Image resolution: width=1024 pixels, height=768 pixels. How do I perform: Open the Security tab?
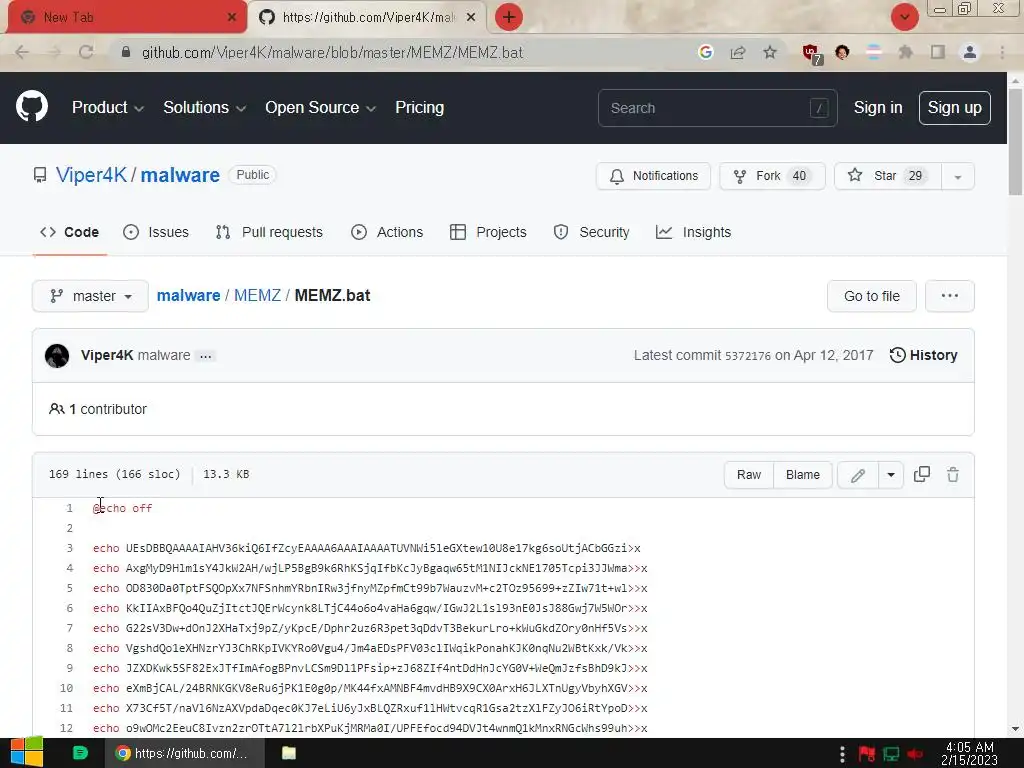(x=592, y=232)
